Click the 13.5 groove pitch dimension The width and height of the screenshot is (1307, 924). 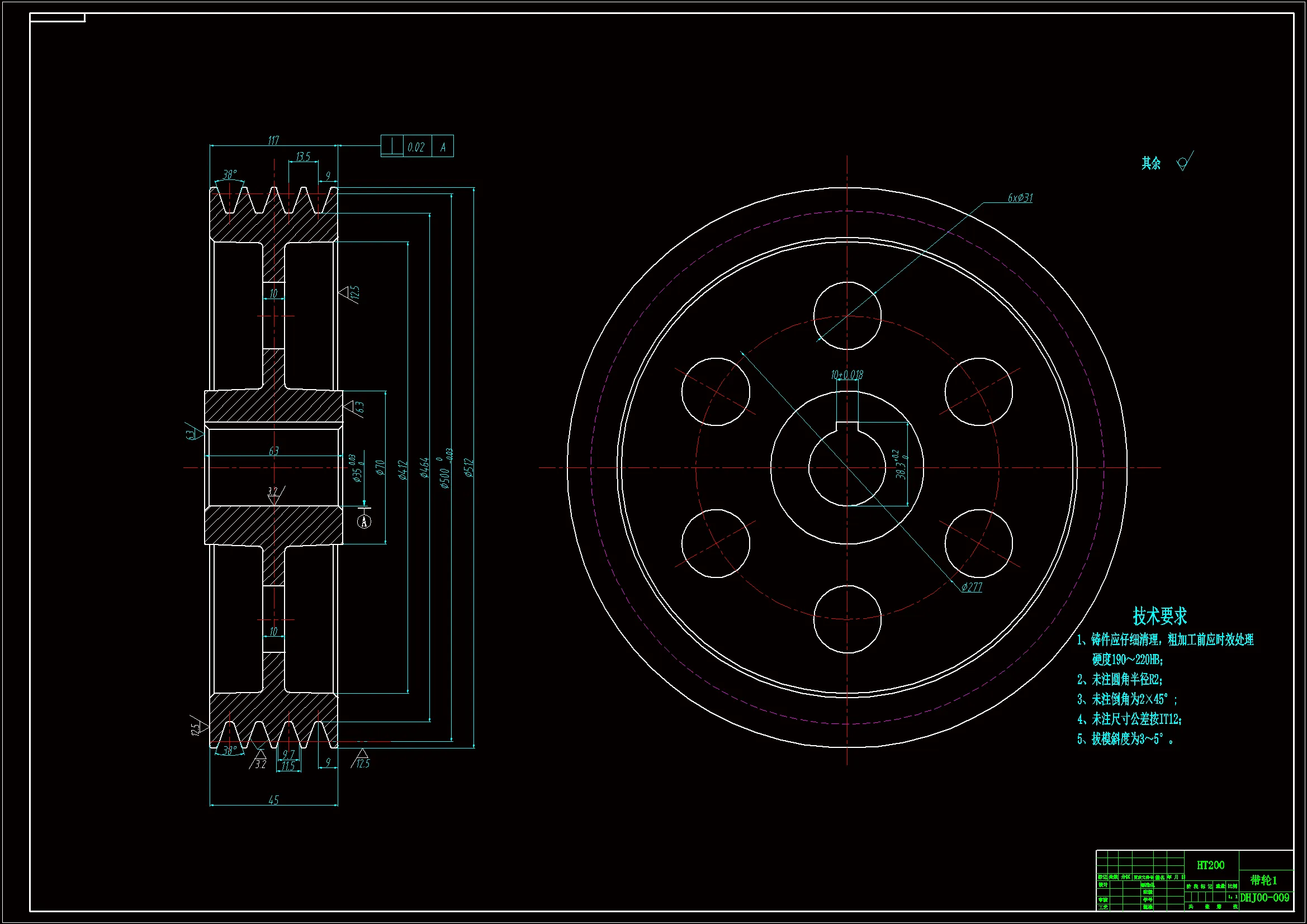tap(303, 156)
